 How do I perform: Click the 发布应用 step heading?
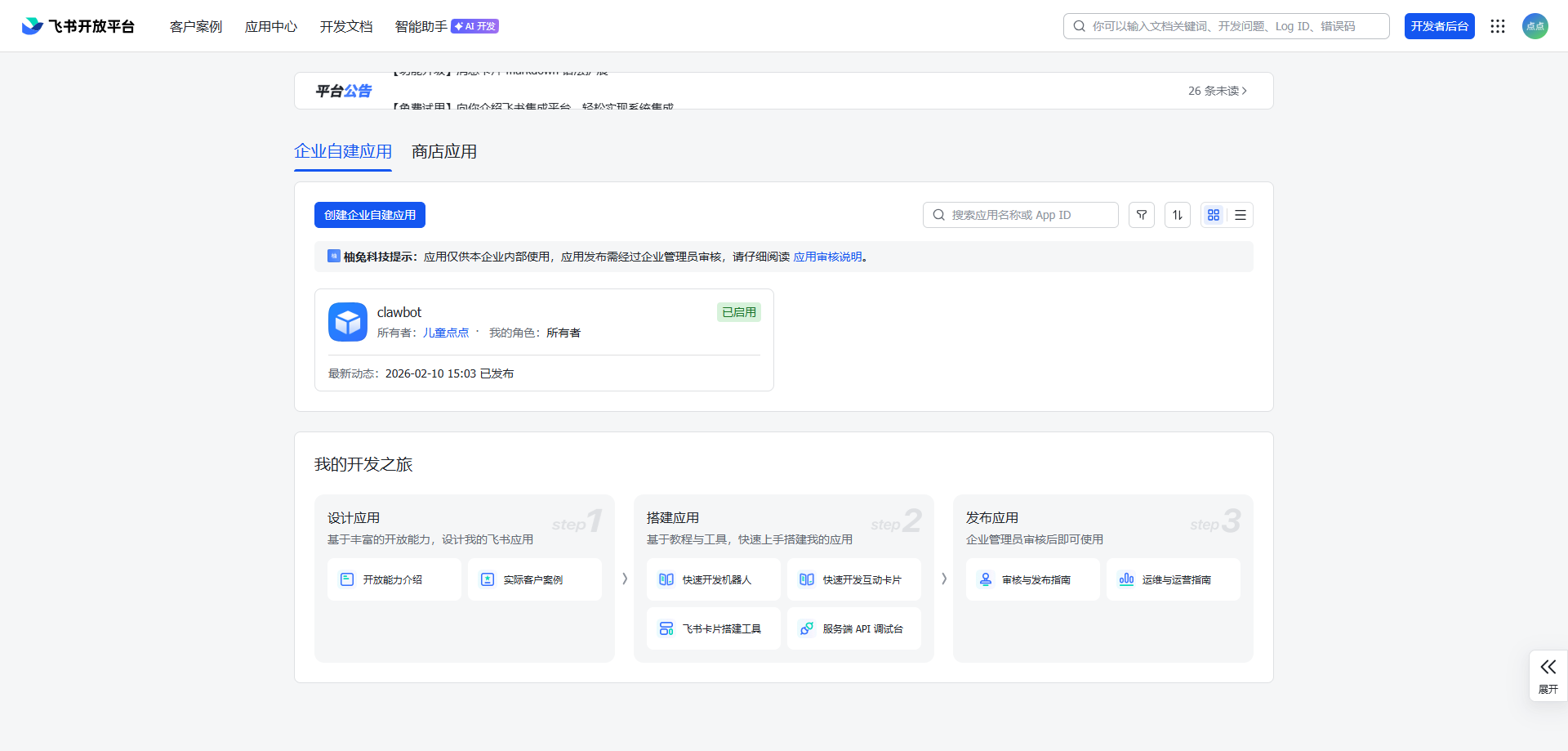tap(992, 517)
